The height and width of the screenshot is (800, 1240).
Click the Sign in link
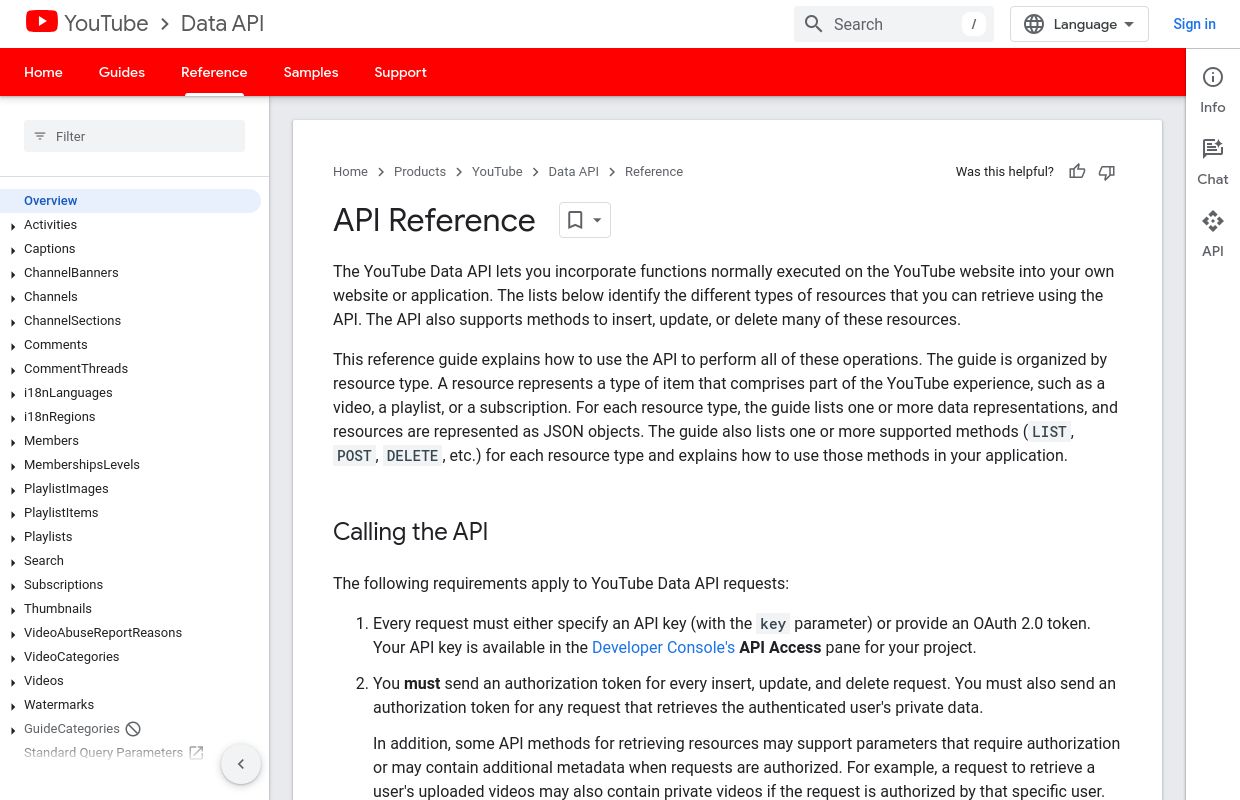tap(1194, 24)
